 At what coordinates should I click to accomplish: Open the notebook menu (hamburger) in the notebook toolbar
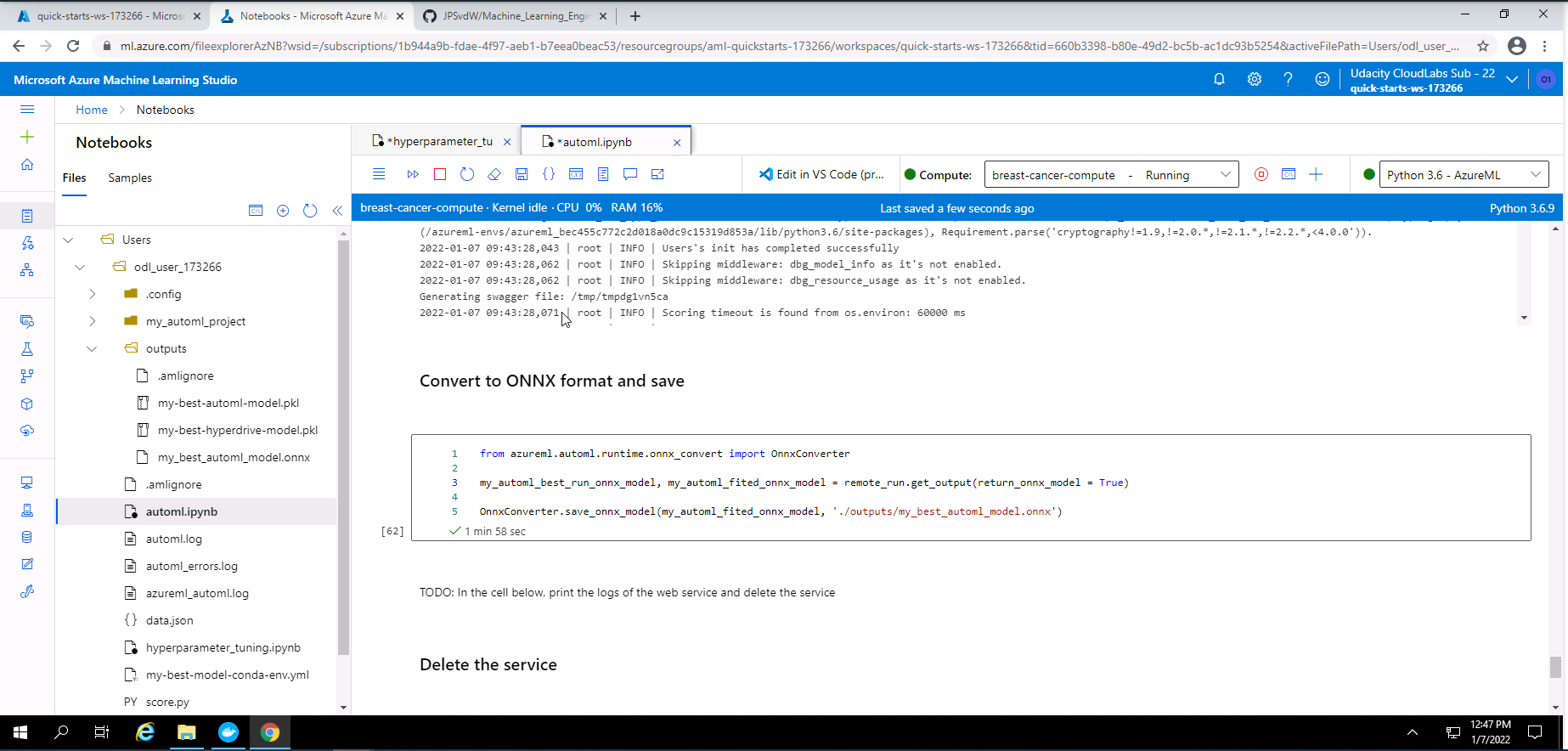pyautogui.click(x=379, y=174)
